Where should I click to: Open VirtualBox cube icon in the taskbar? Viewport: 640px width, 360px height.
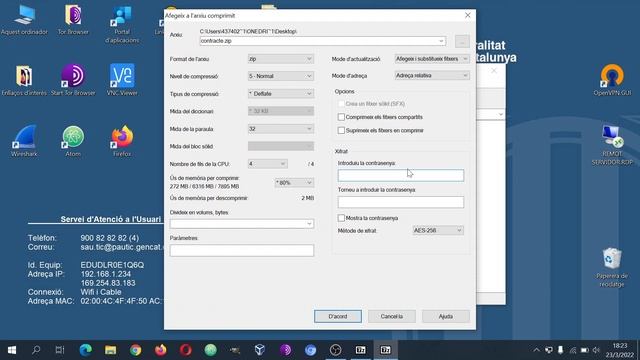260,350
